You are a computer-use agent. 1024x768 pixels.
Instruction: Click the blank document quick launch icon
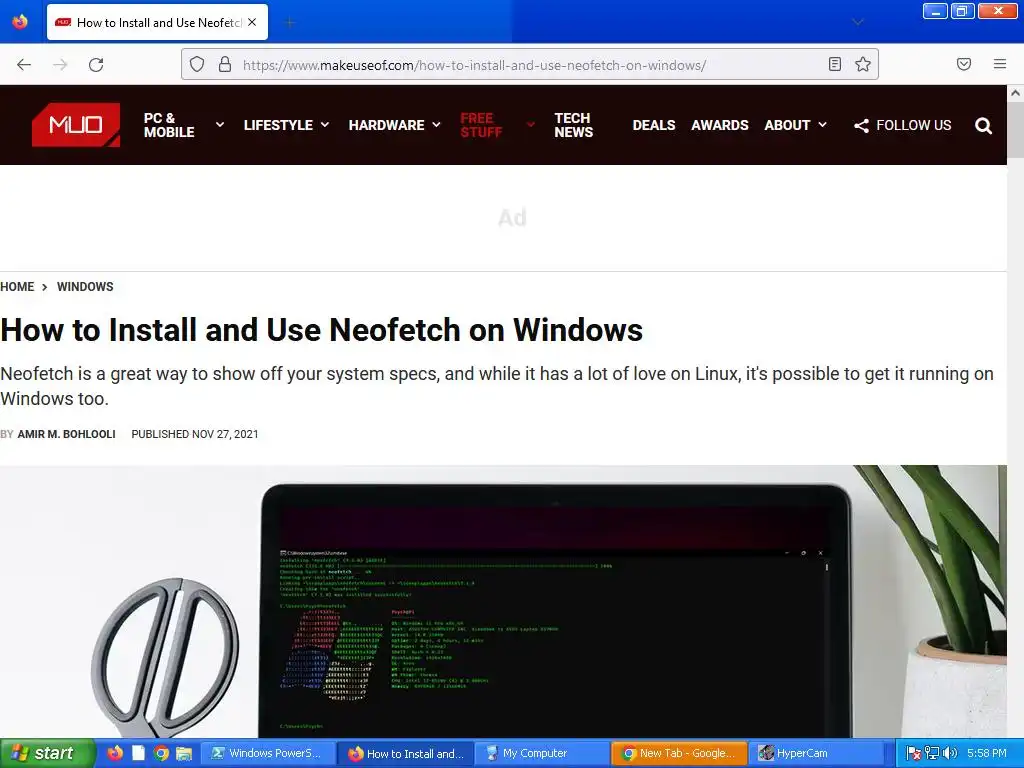point(138,753)
